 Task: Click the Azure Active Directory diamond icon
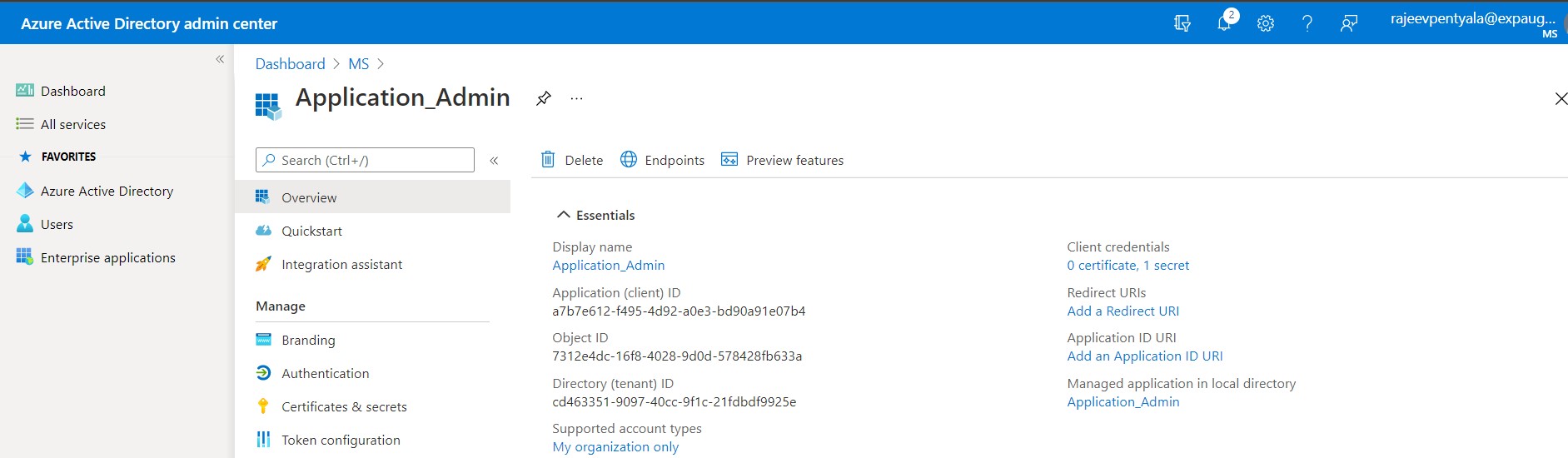(x=25, y=191)
